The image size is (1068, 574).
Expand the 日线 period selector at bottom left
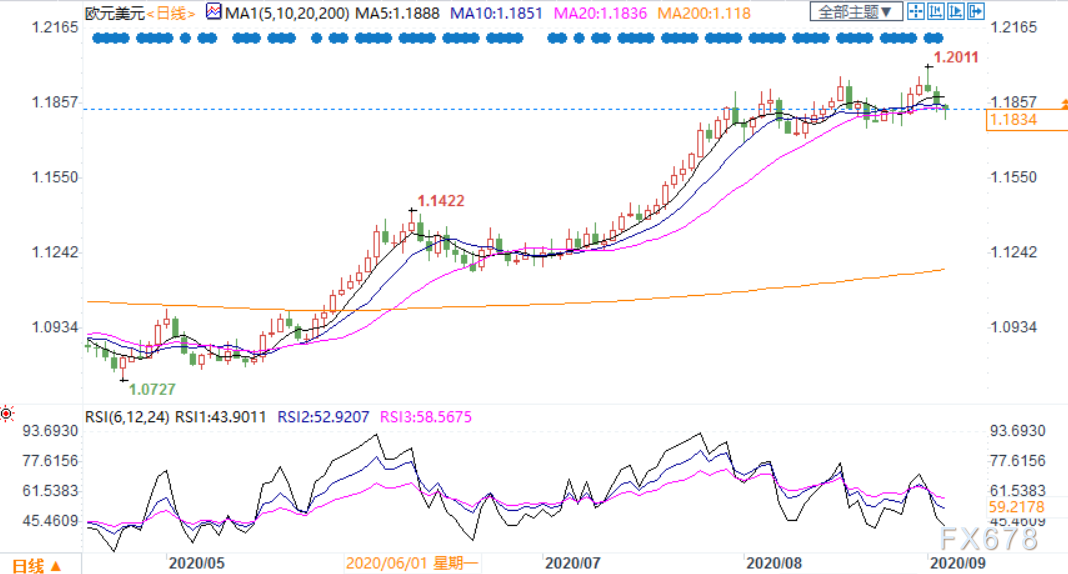(x=37, y=566)
